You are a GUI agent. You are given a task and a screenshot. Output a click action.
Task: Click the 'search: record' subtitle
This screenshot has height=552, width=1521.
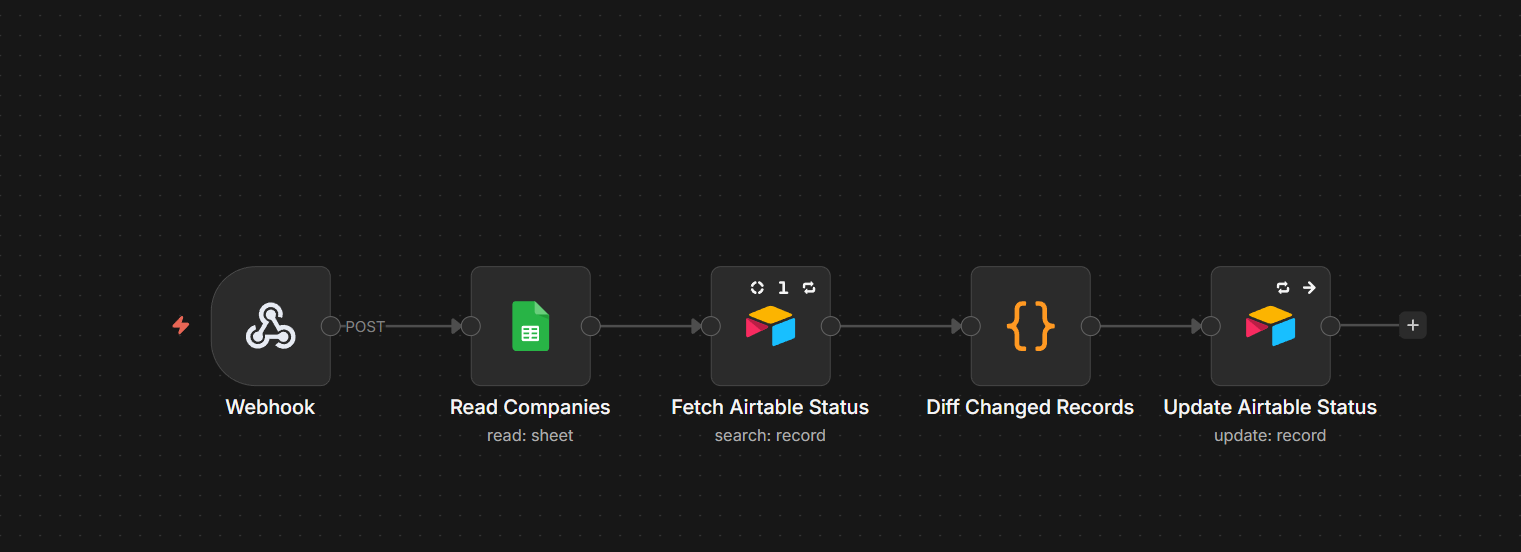point(770,436)
